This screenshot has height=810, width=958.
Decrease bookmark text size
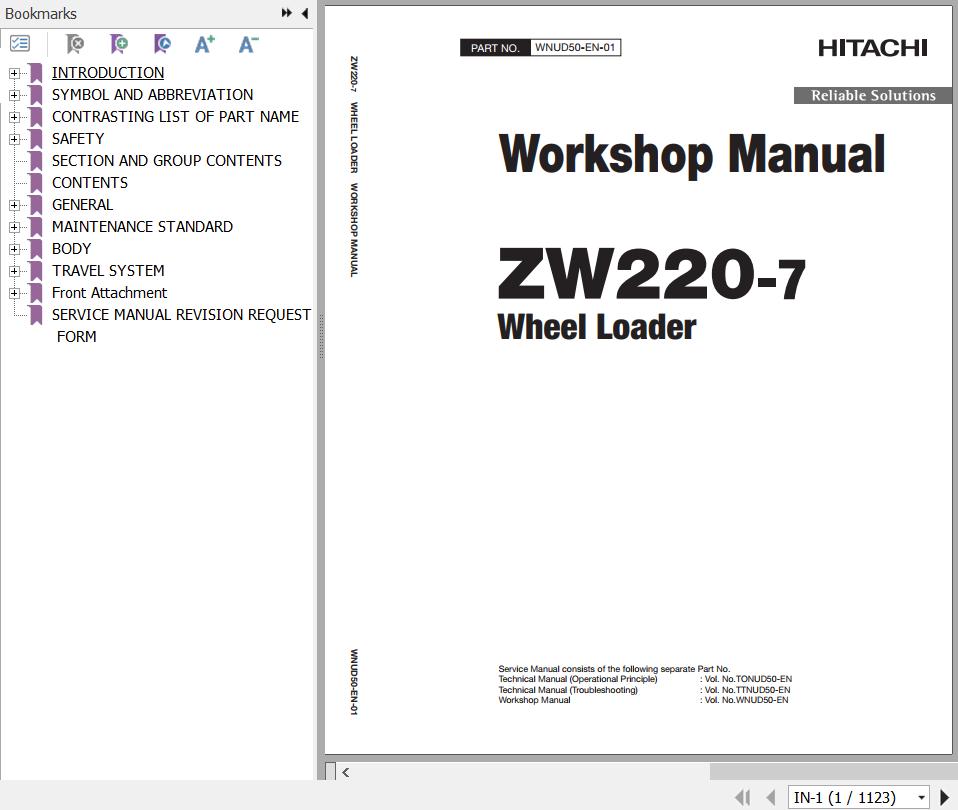248,44
